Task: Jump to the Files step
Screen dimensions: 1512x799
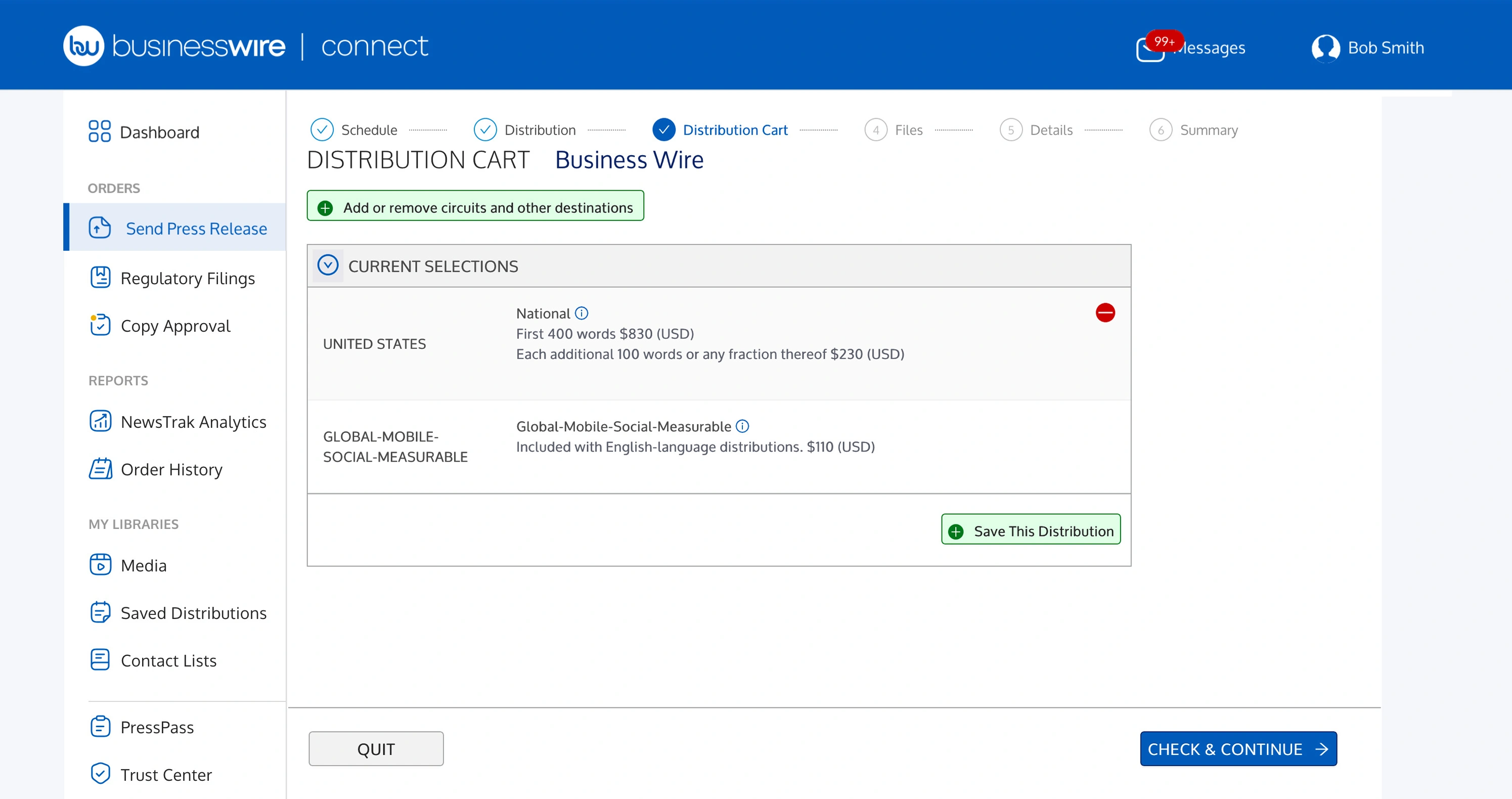Action: click(894, 130)
